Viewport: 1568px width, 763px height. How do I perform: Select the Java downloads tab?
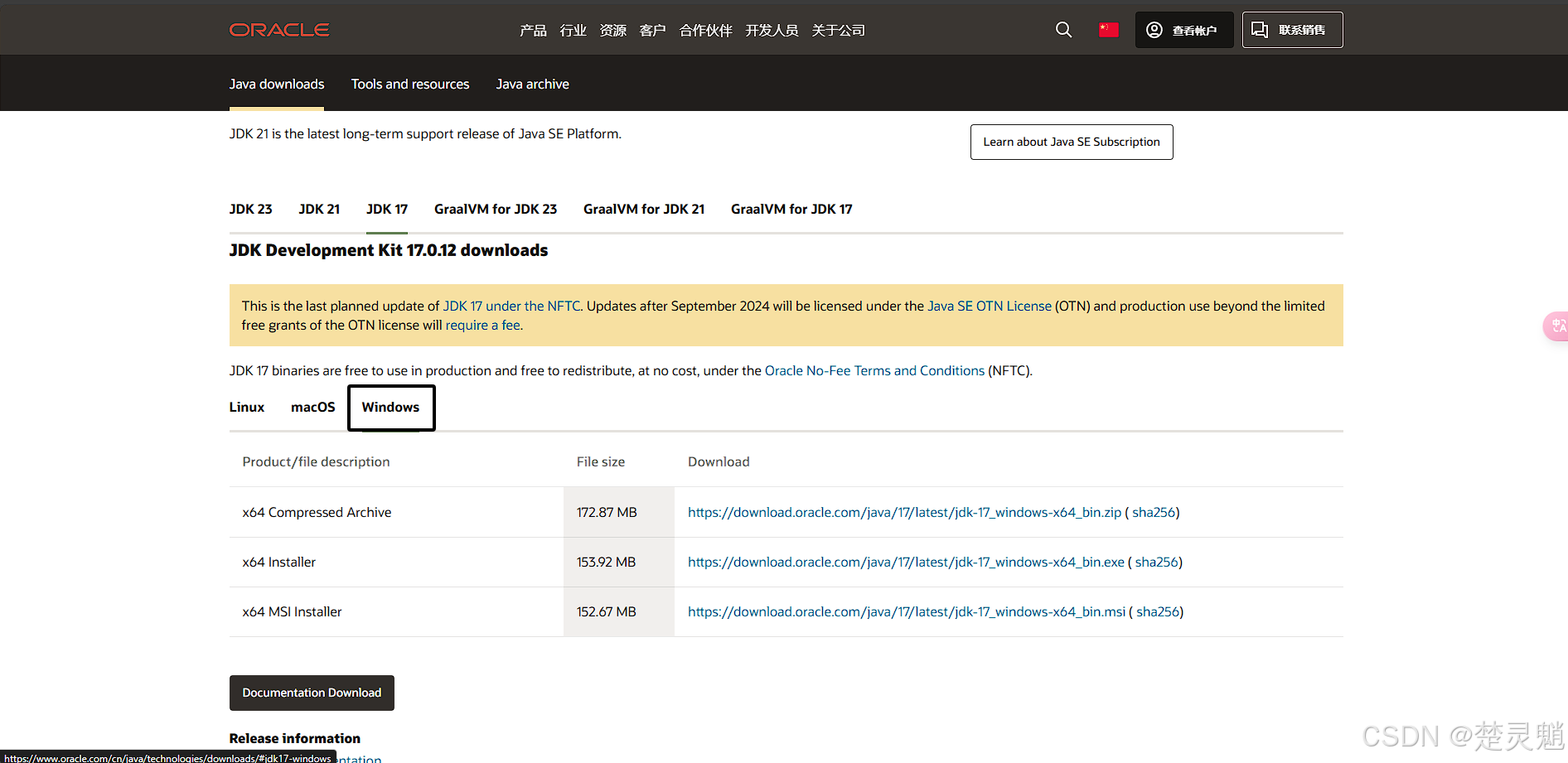tap(277, 85)
